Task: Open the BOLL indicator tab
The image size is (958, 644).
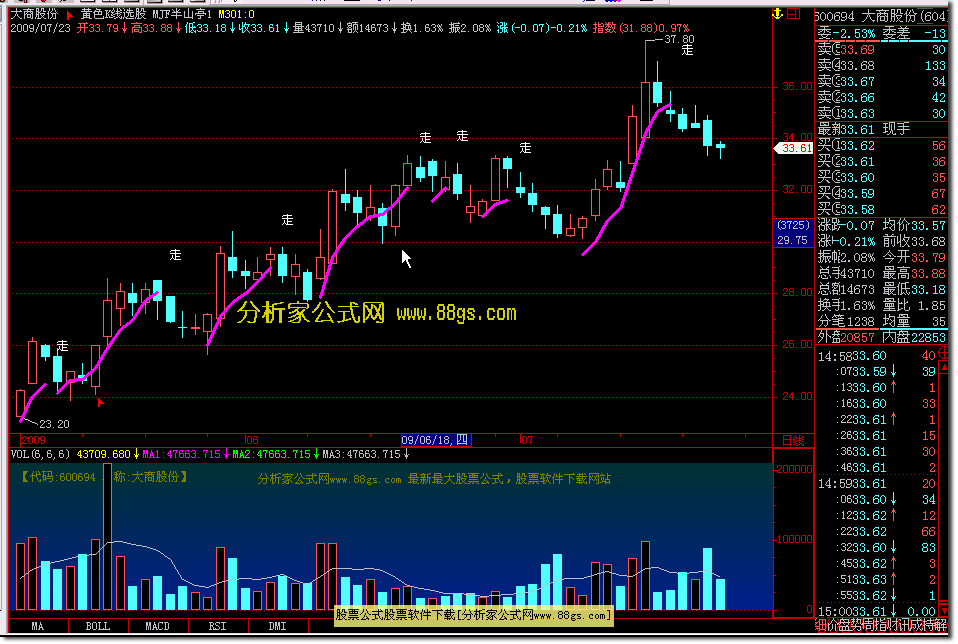Action: 98,626
